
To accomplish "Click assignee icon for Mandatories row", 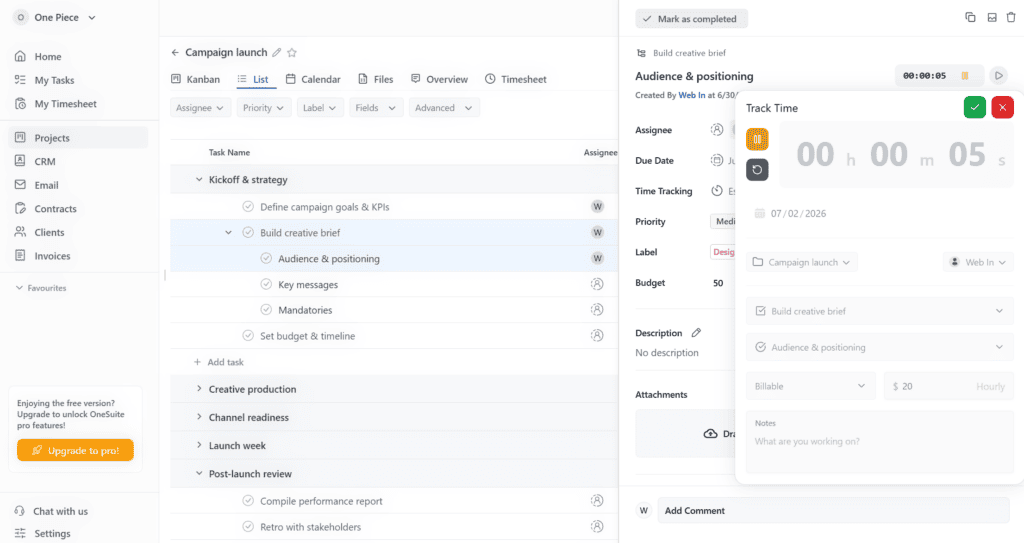I will (597, 310).
